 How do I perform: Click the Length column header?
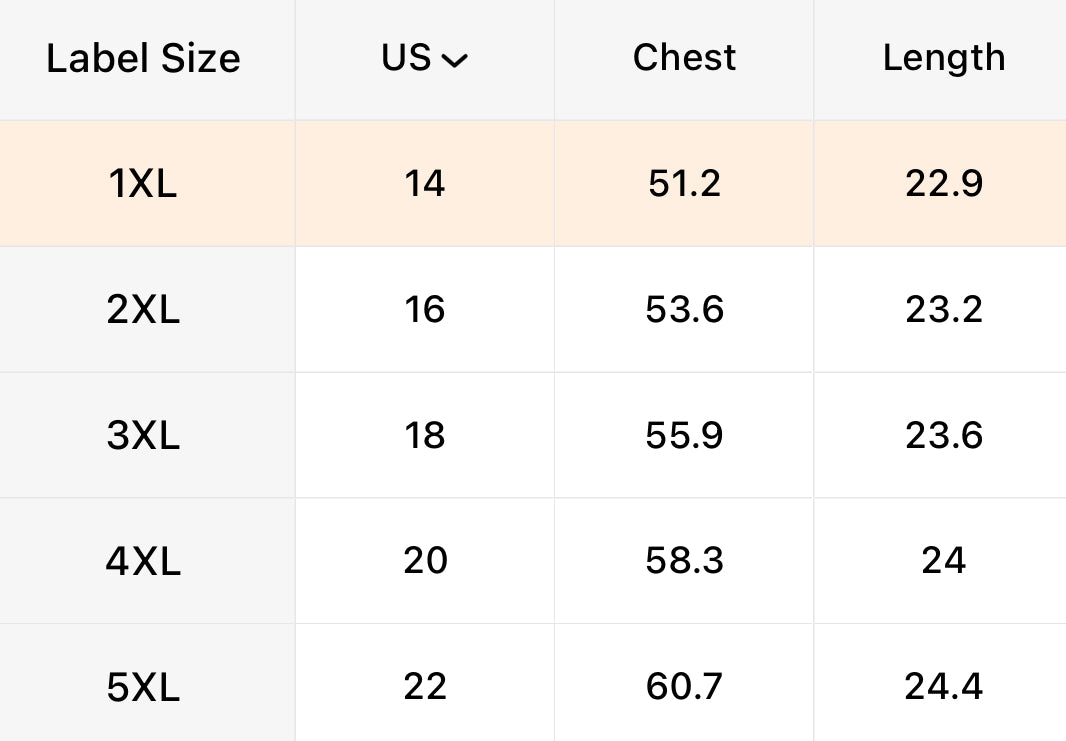click(x=943, y=58)
